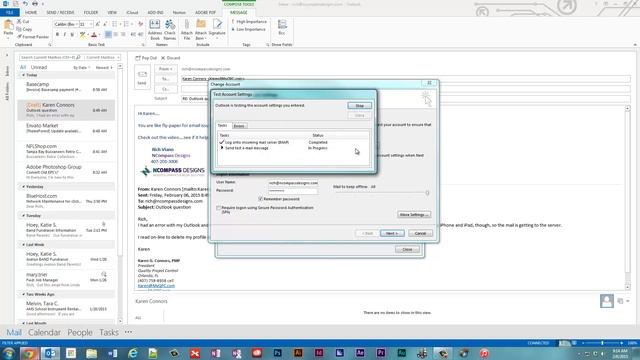Click the Align Left icon
This screenshot has height=360, width=640.
point(108,35)
